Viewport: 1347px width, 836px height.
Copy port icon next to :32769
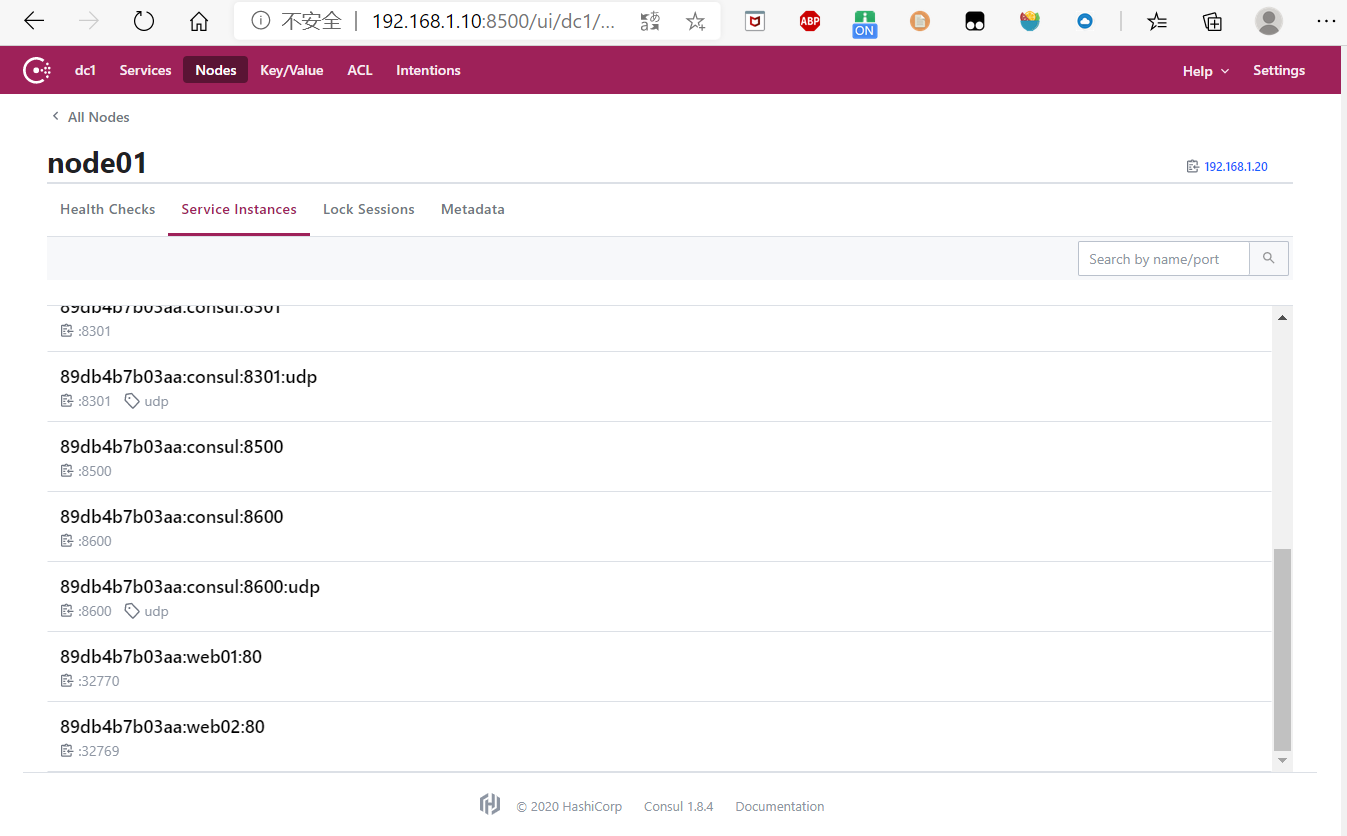click(67, 751)
